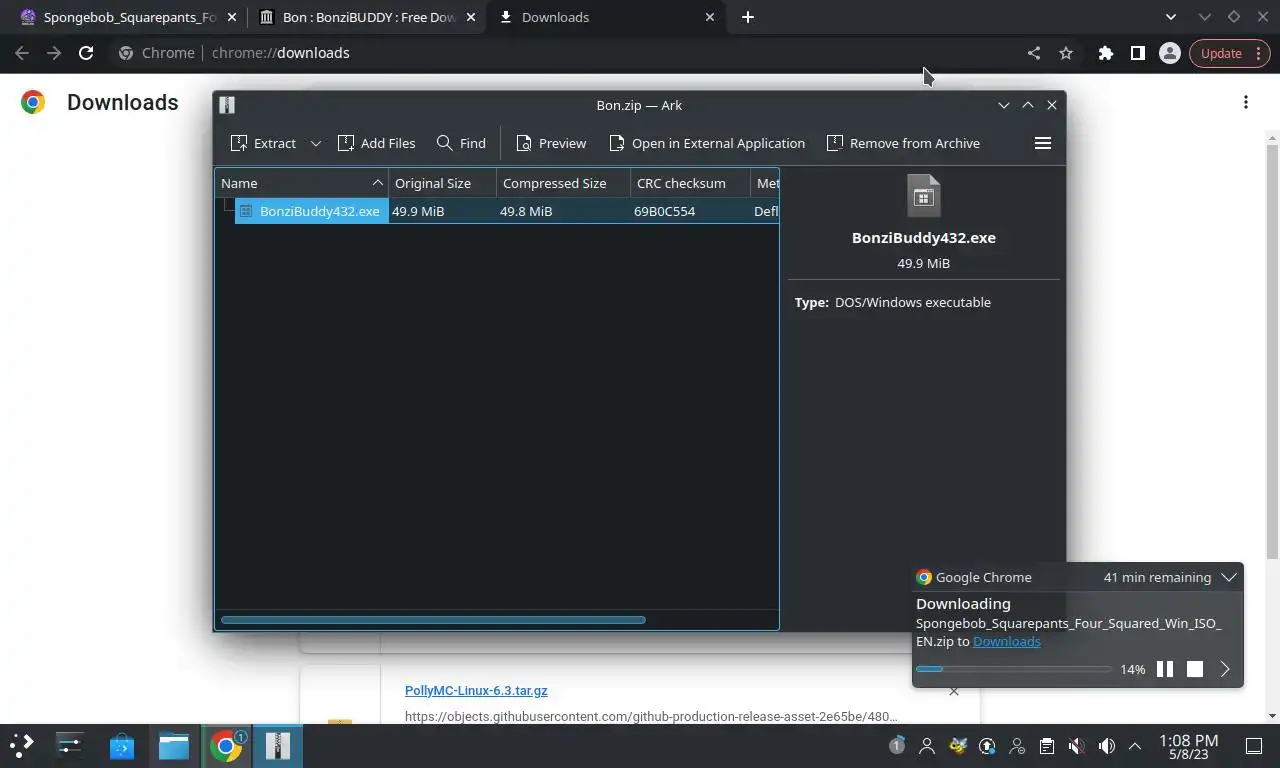
Task: Click the Extract button in Ark
Action: 263,143
